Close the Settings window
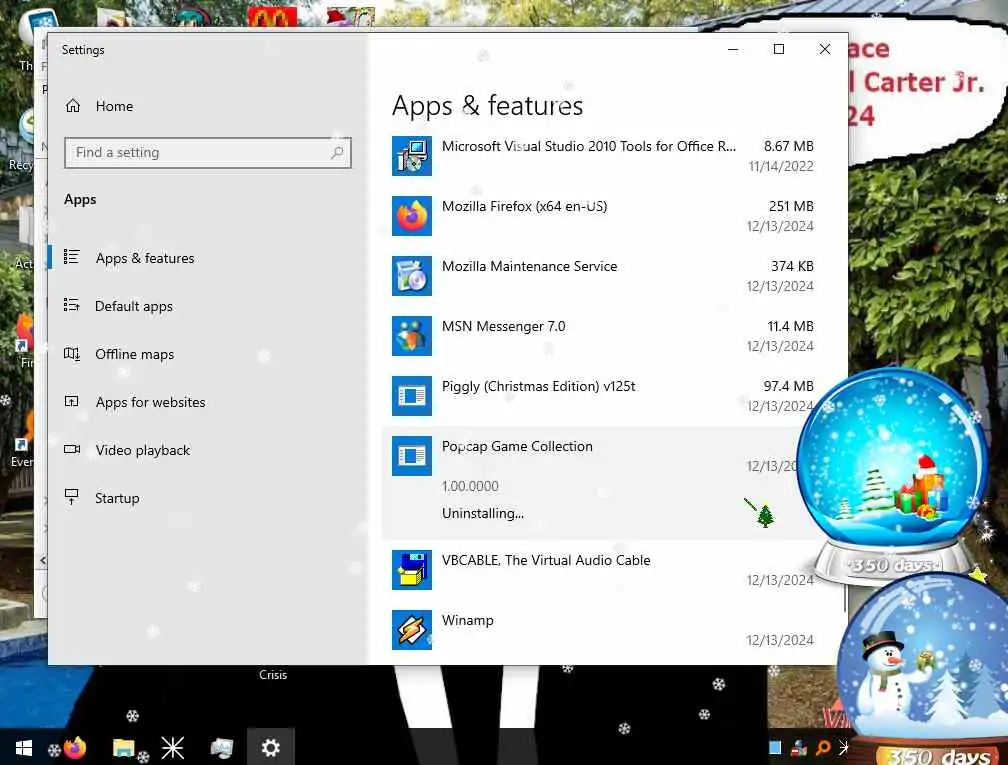The image size is (1008, 765). [825, 50]
